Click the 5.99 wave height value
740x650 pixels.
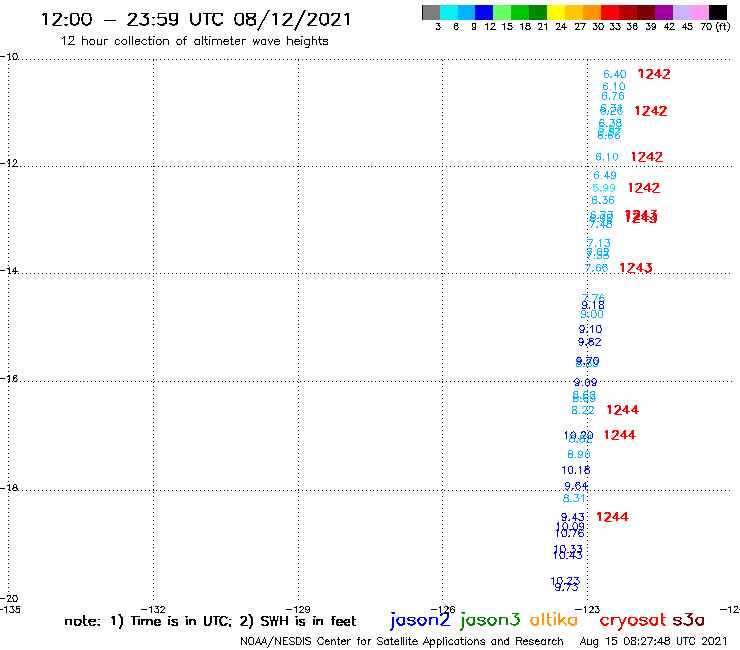pos(604,188)
